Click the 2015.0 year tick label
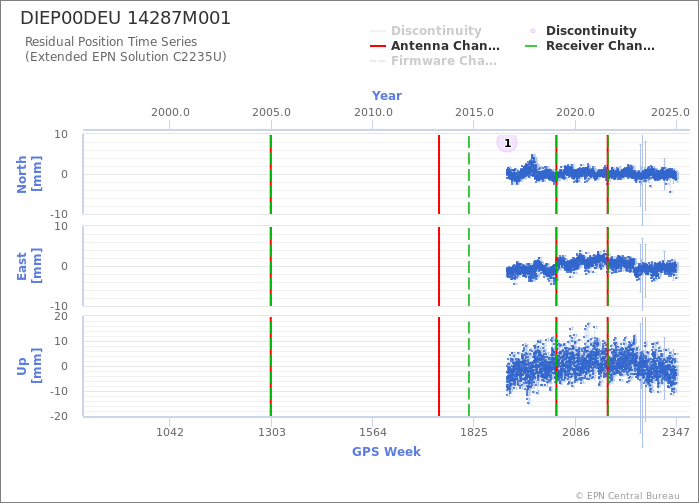 pos(474,112)
